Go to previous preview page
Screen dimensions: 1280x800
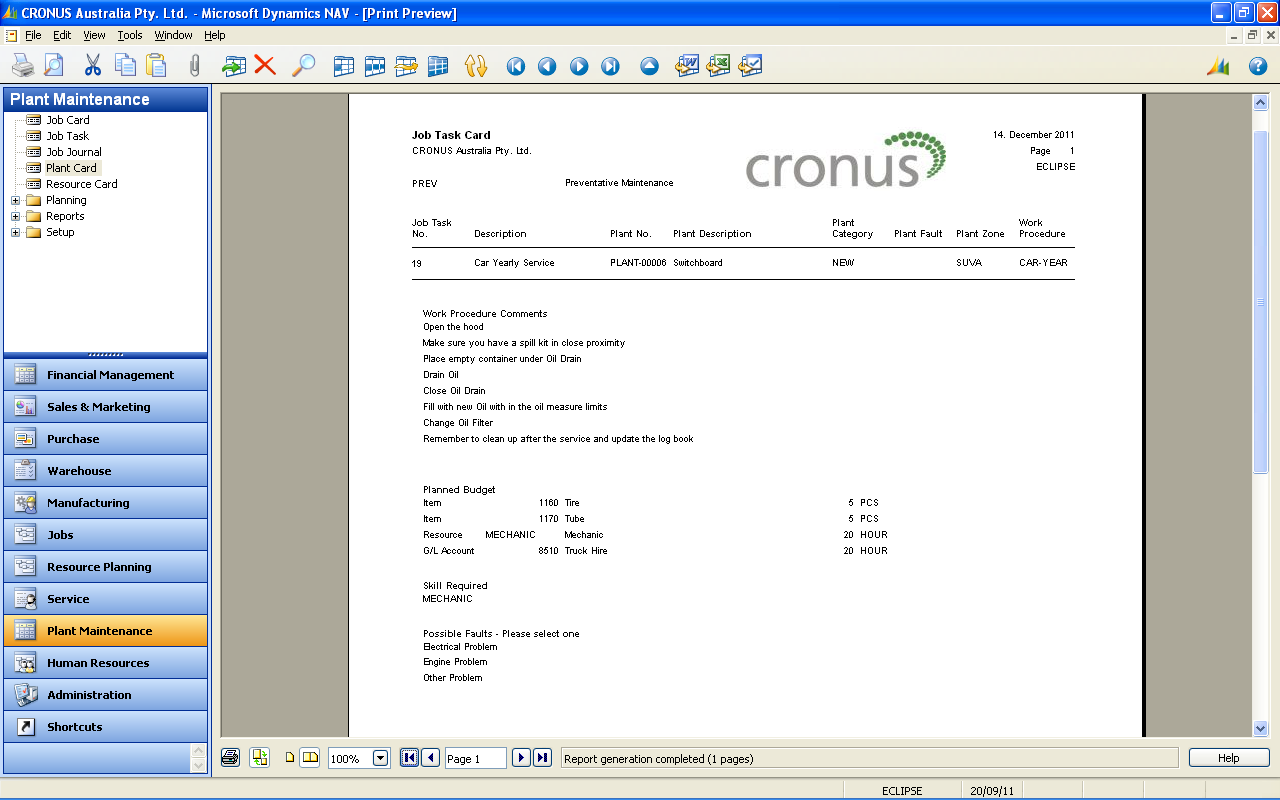coord(430,757)
